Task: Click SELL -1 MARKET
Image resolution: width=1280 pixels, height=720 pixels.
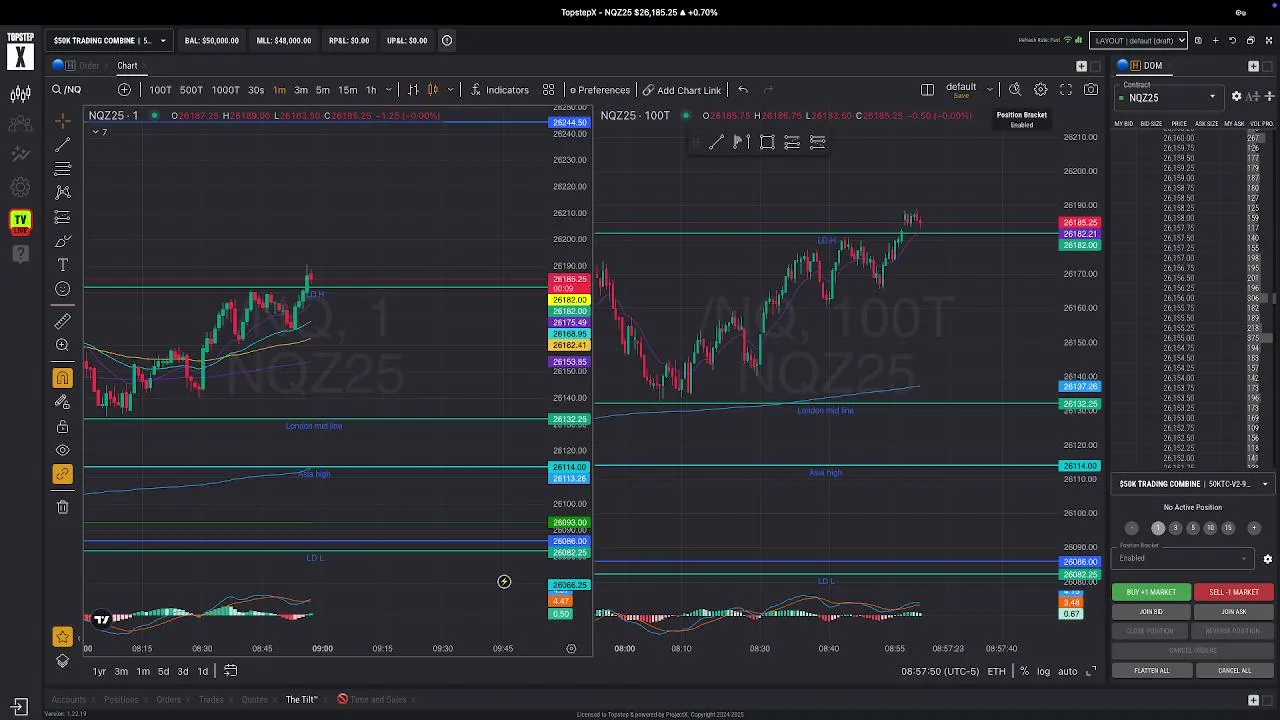Action: coord(1234,592)
